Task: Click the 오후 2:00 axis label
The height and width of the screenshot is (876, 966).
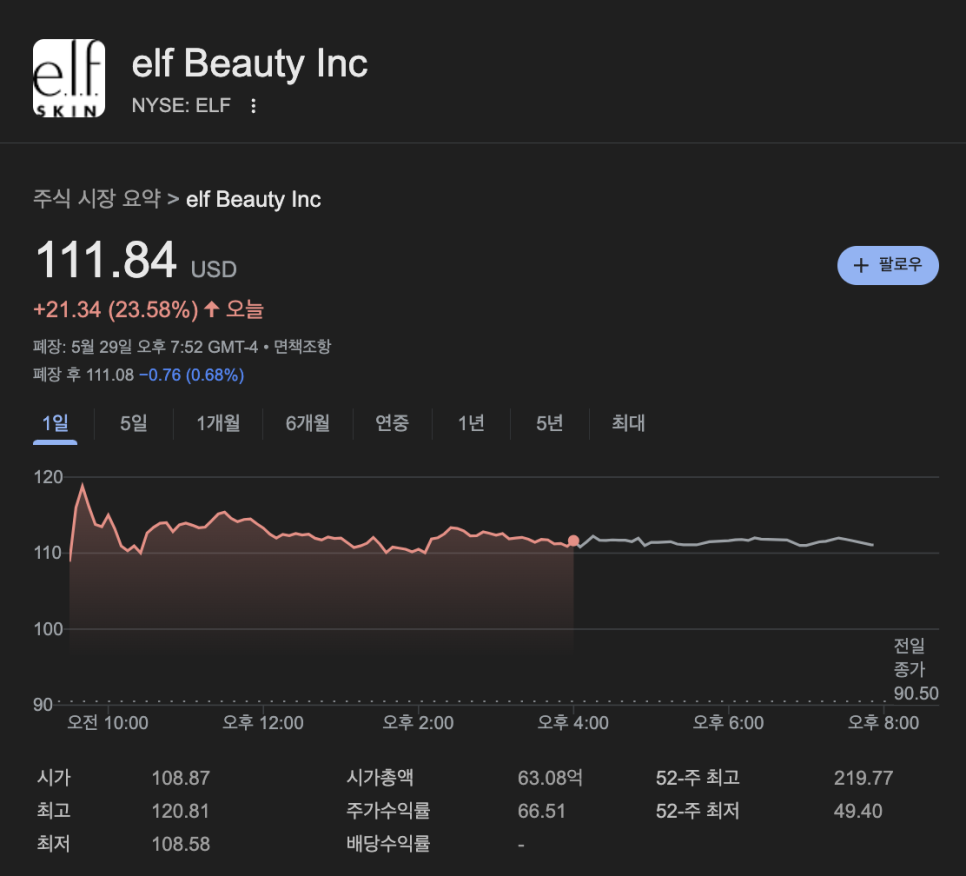Action: (418, 723)
